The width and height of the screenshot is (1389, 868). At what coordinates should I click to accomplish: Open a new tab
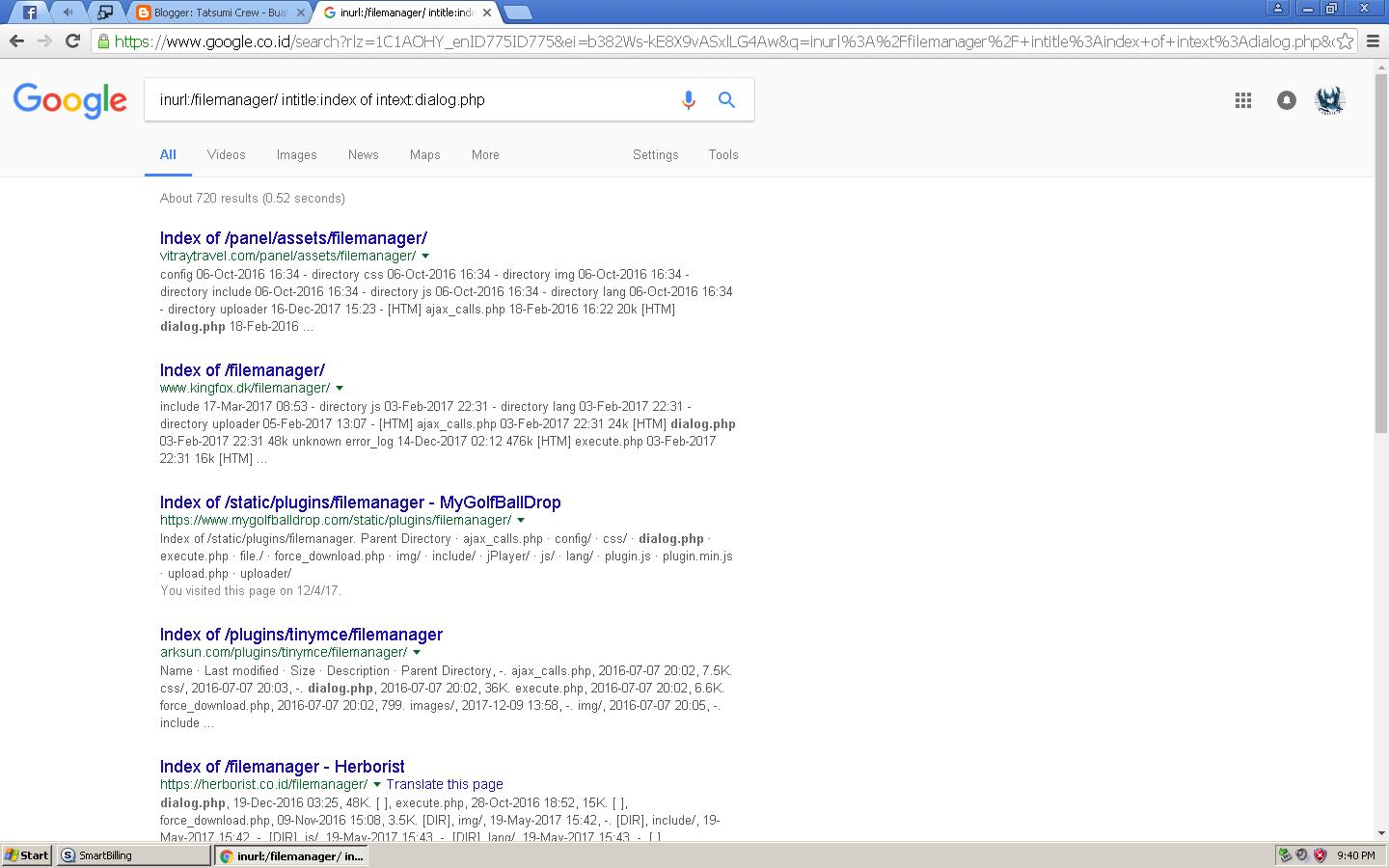[518, 13]
